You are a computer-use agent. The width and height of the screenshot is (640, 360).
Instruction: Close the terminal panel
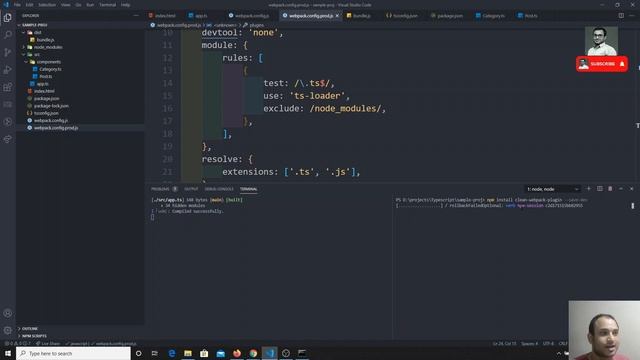(632, 189)
